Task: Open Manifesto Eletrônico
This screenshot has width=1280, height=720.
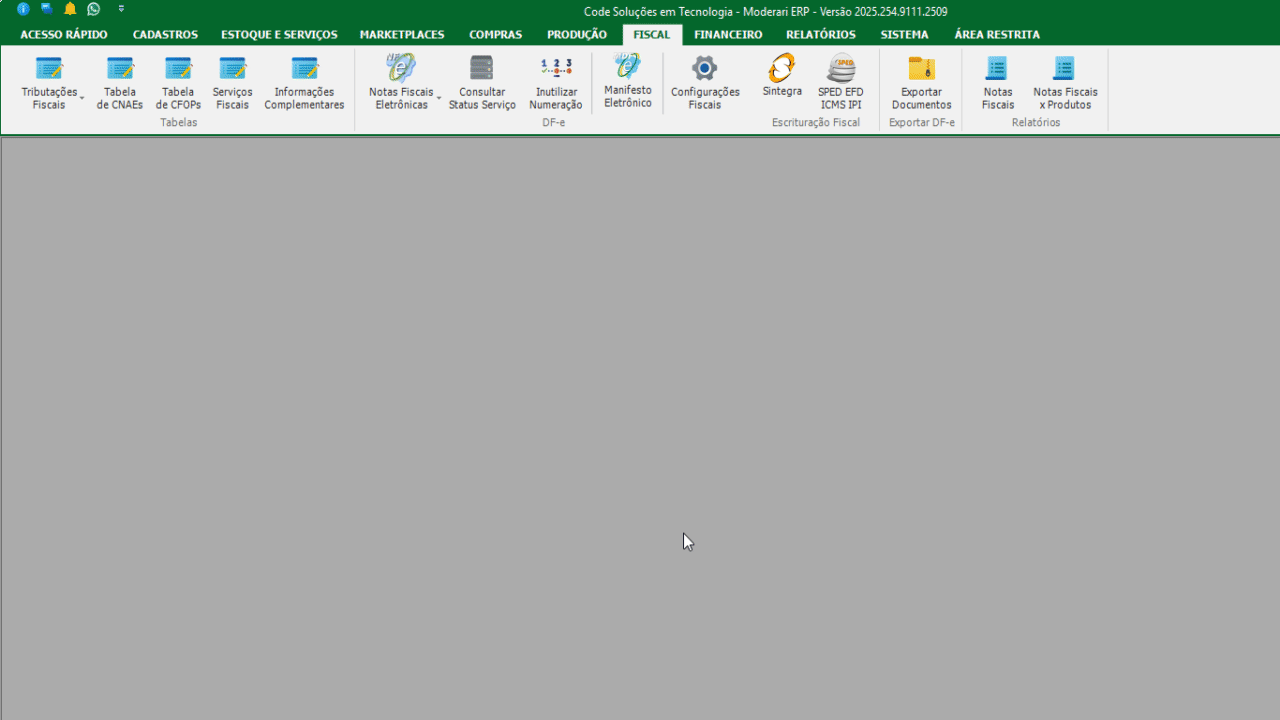Action: click(x=628, y=81)
